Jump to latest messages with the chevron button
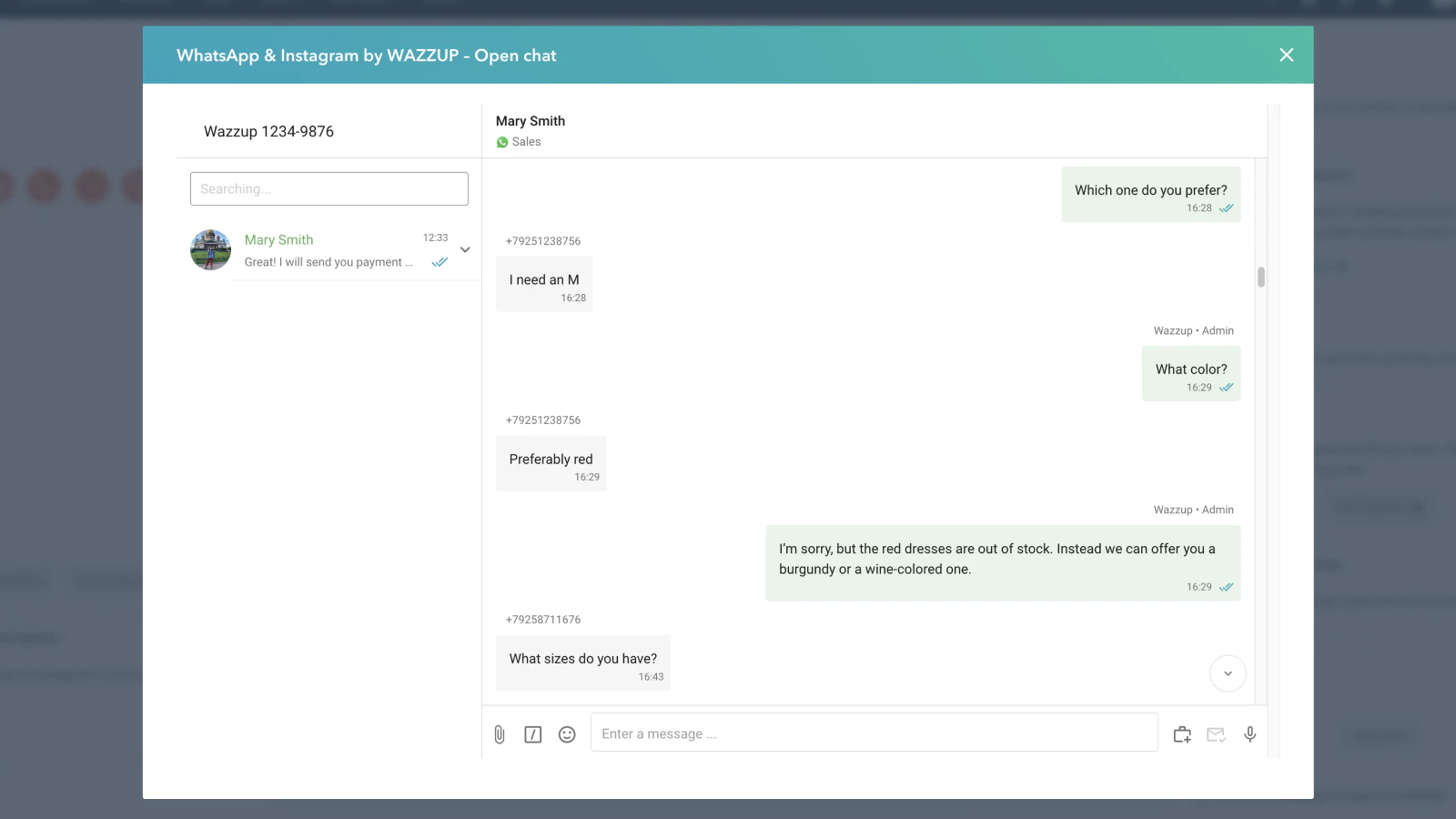This screenshot has height=819, width=1456. tap(1227, 672)
